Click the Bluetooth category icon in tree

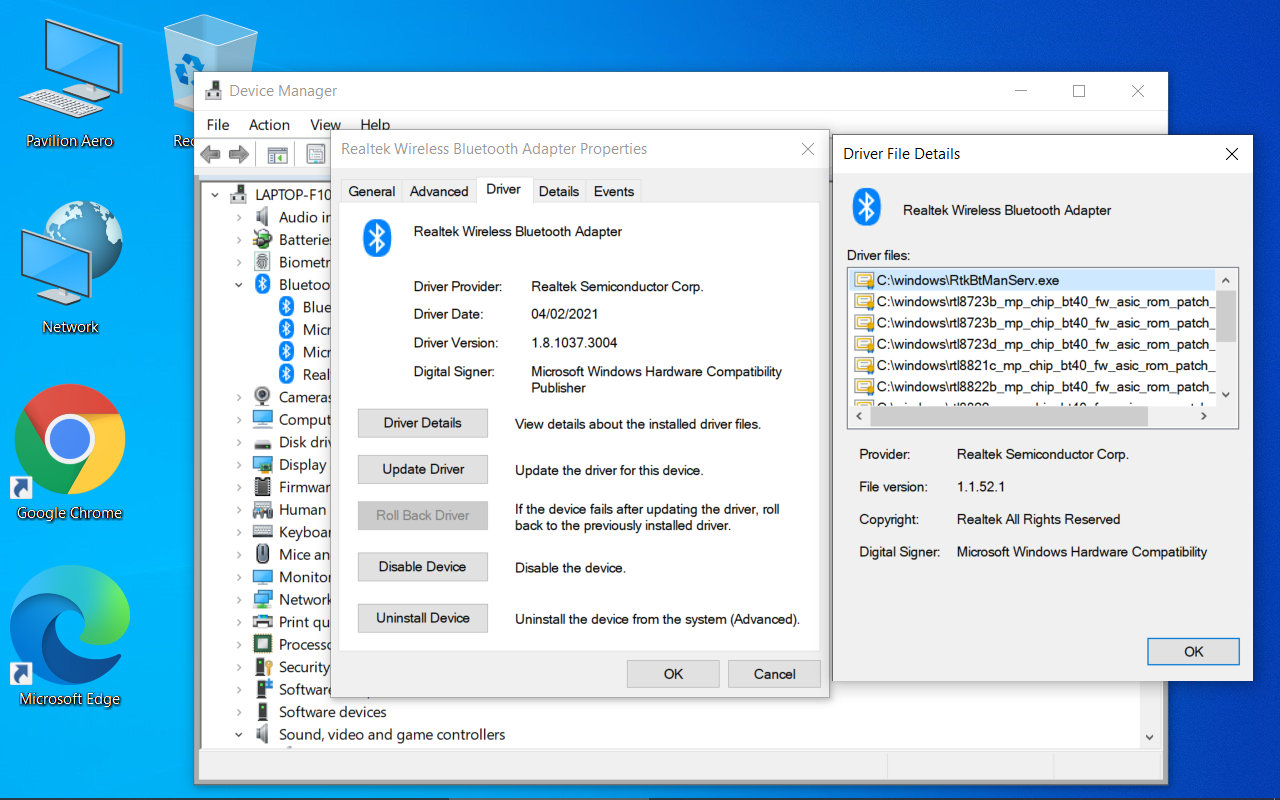[262, 284]
